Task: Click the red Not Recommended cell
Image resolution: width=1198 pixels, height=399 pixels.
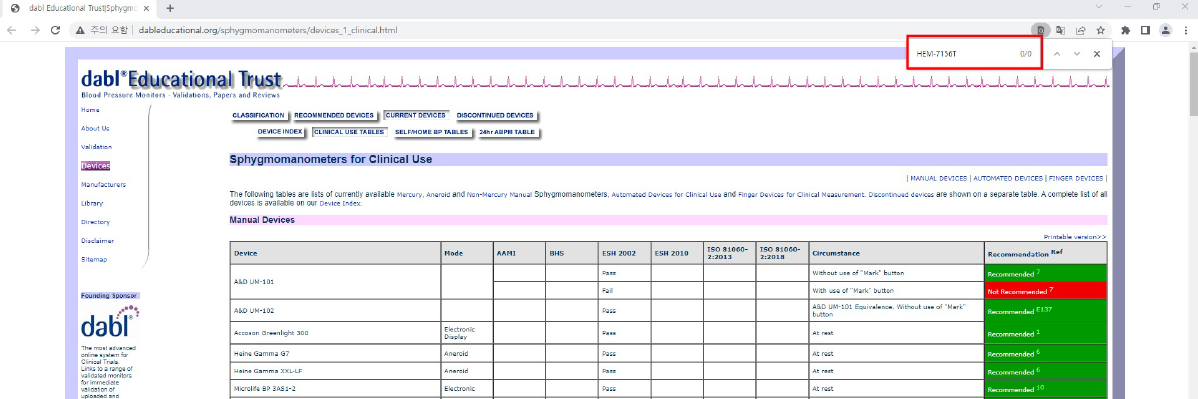Action: coord(1046,290)
